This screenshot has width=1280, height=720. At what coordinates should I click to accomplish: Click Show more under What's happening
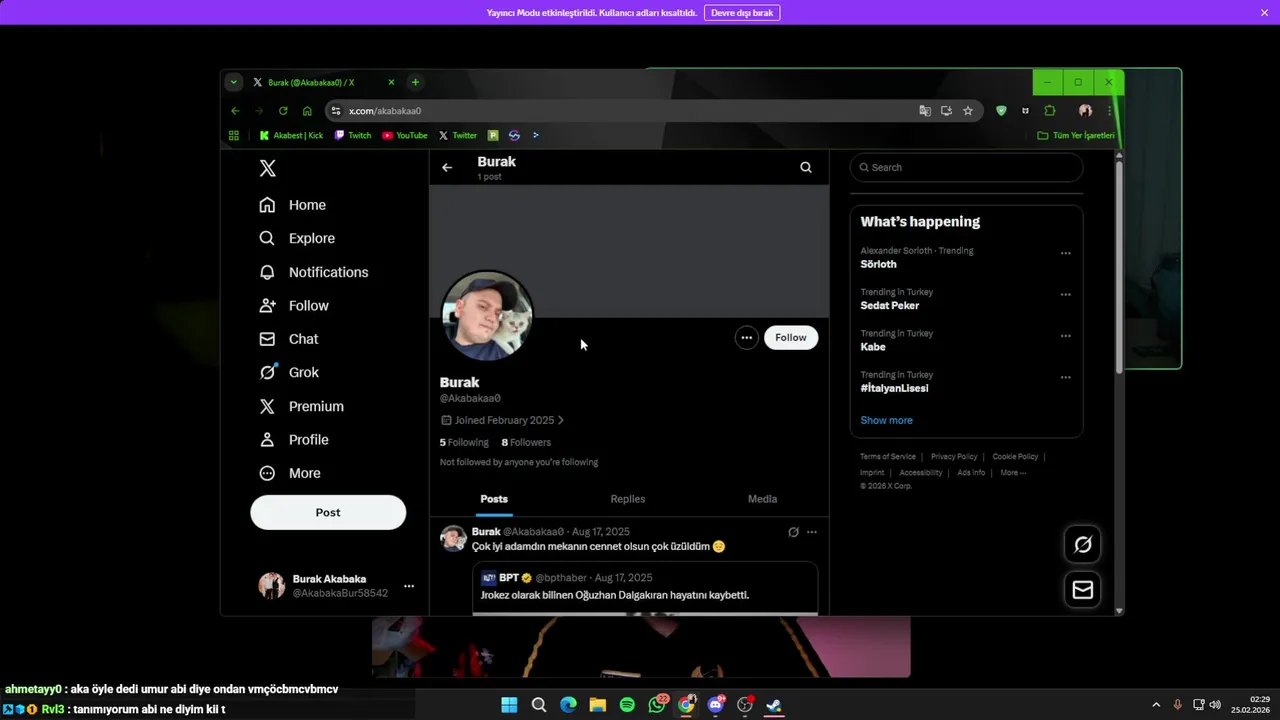pos(886,420)
